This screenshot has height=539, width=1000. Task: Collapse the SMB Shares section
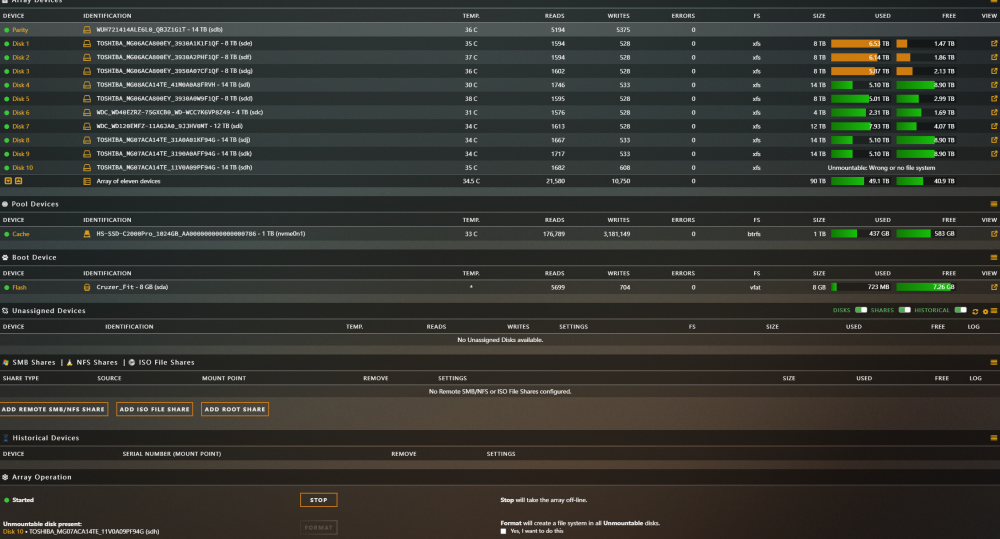[994, 362]
